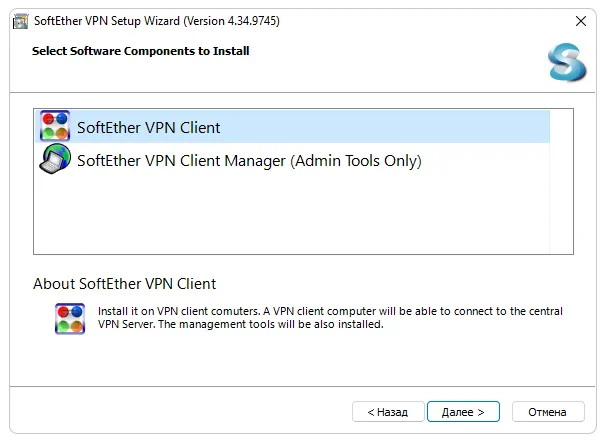Click the About section VPN Client icon

pyautogui.click(x=70, y=319)
